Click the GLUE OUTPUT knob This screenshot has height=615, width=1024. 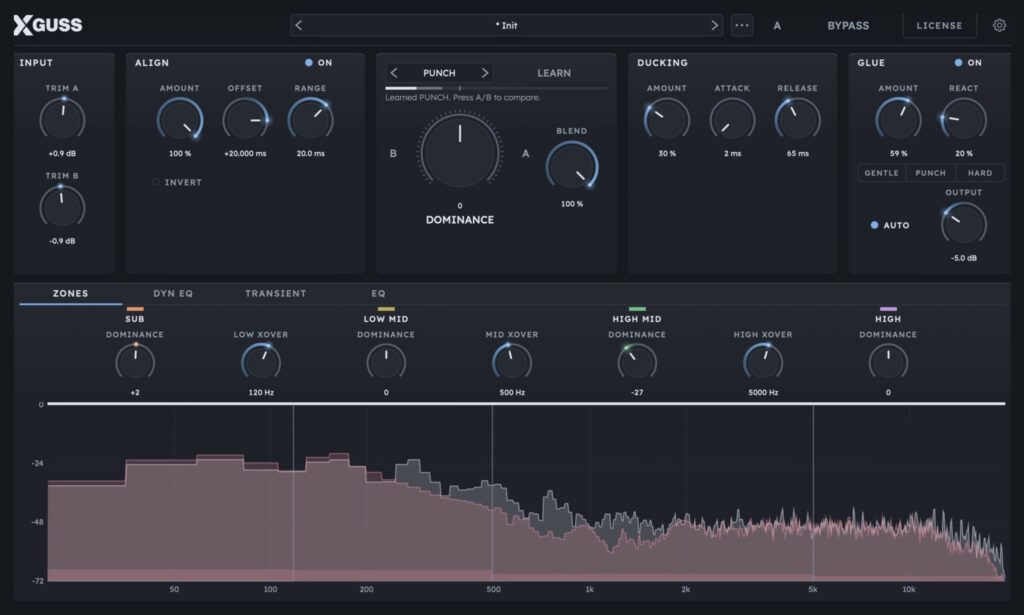(963, 224)
